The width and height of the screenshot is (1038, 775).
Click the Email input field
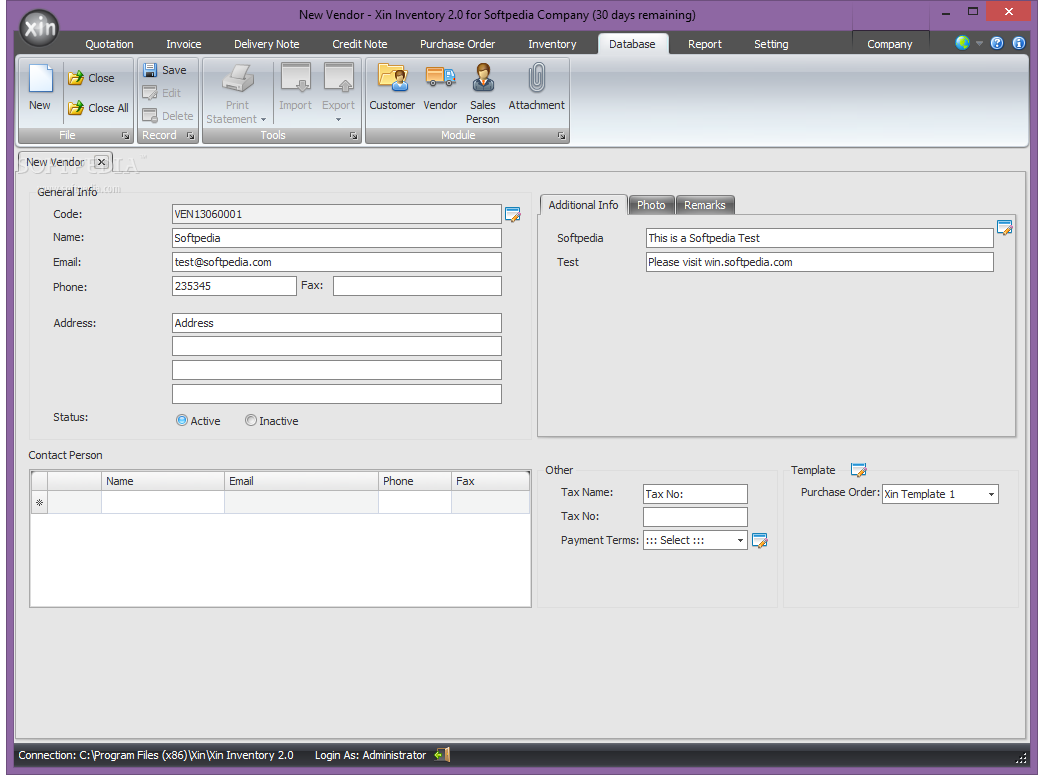336,262
